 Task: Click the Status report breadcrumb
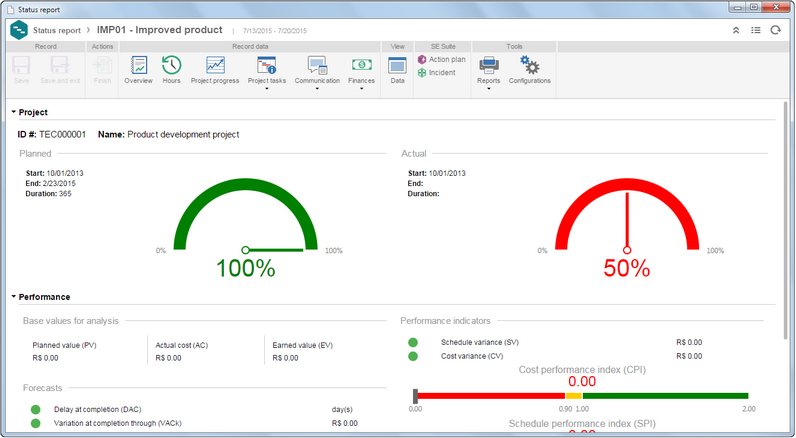57,30
